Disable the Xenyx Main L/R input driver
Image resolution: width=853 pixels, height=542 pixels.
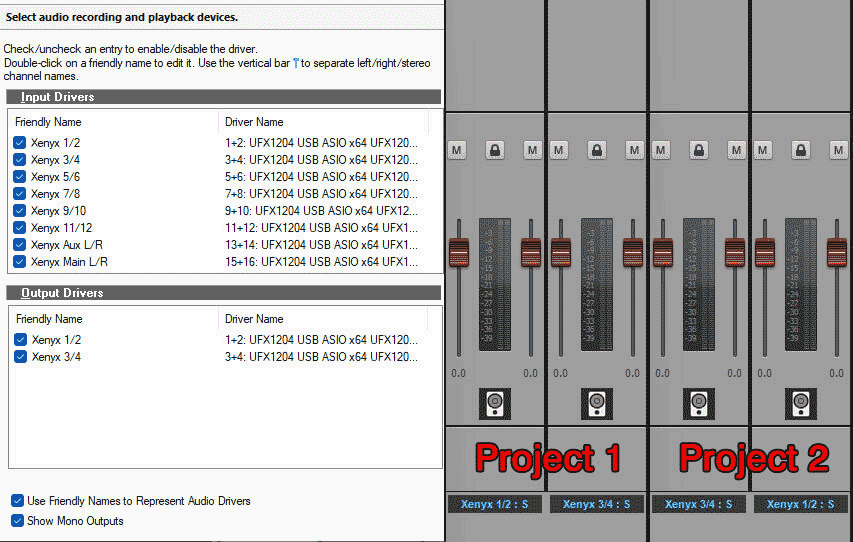tap(20, 262)
